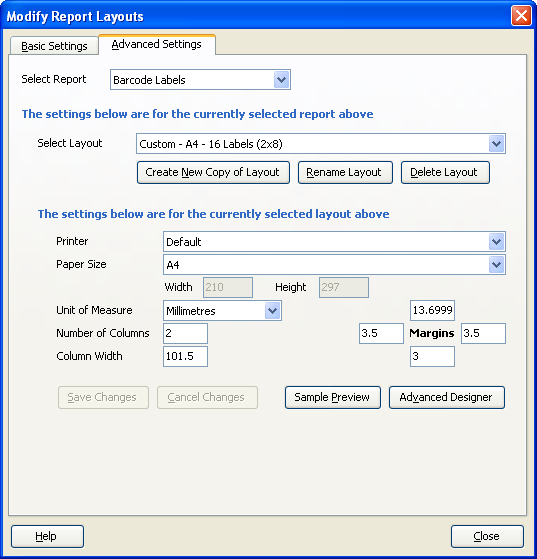Click the Help button
Screen dimensions: 537x559
pyautogui.click(x=47, y=536)
